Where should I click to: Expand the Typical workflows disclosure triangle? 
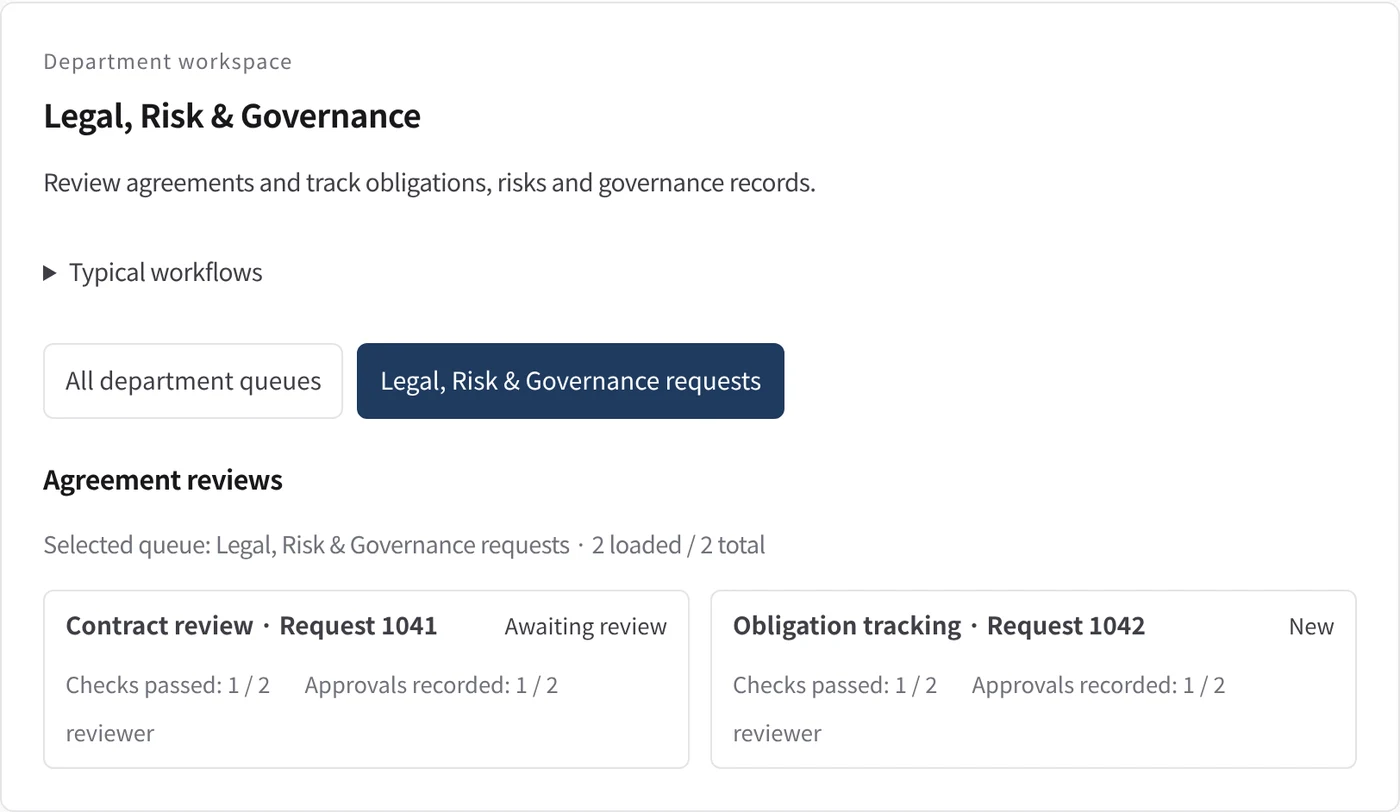50,273
